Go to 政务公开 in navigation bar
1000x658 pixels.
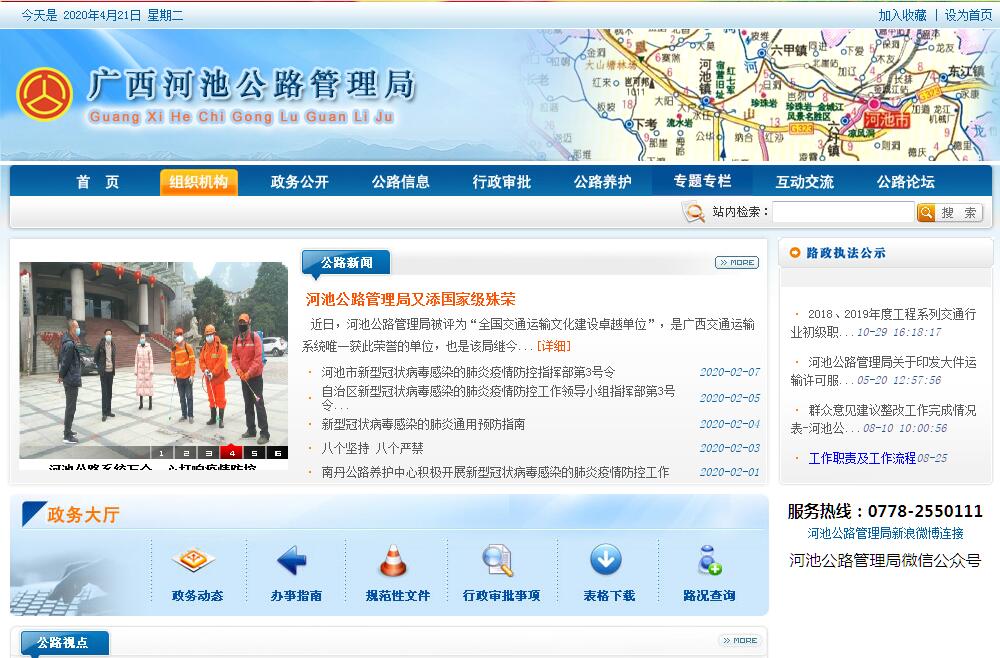tap(299, 182)
